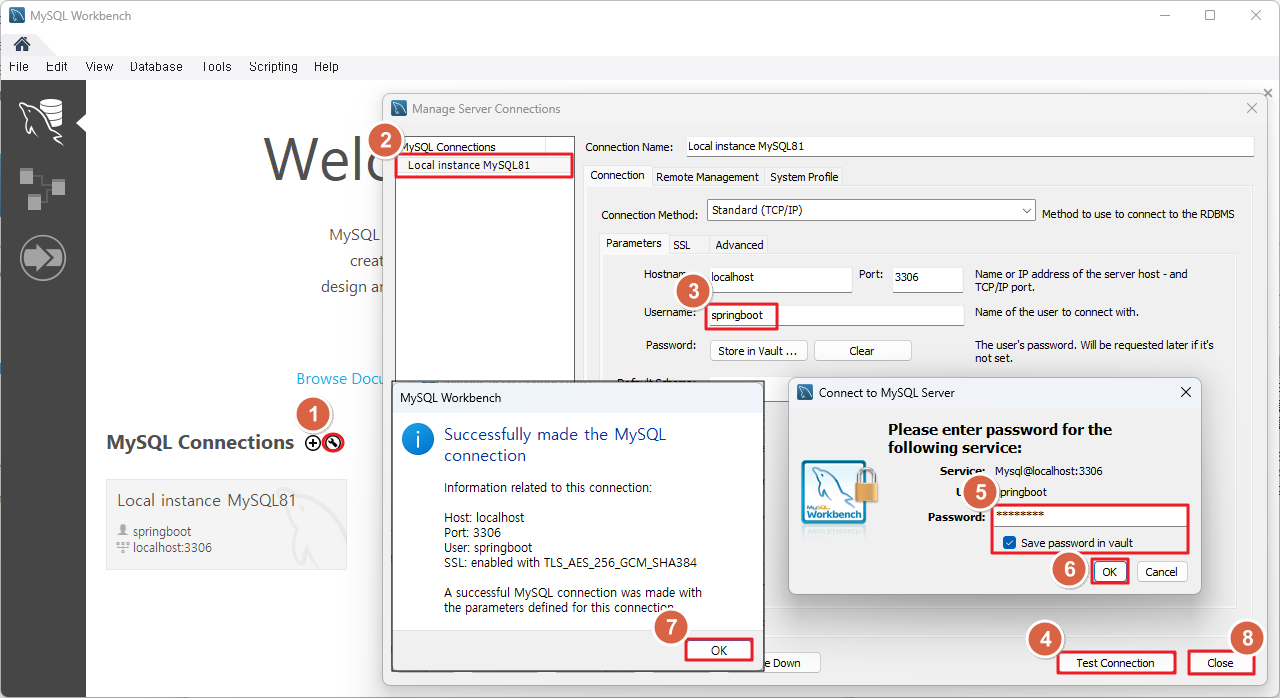Open the Help menu
This screenshot has height=698, width=1280.
point(326,67)
